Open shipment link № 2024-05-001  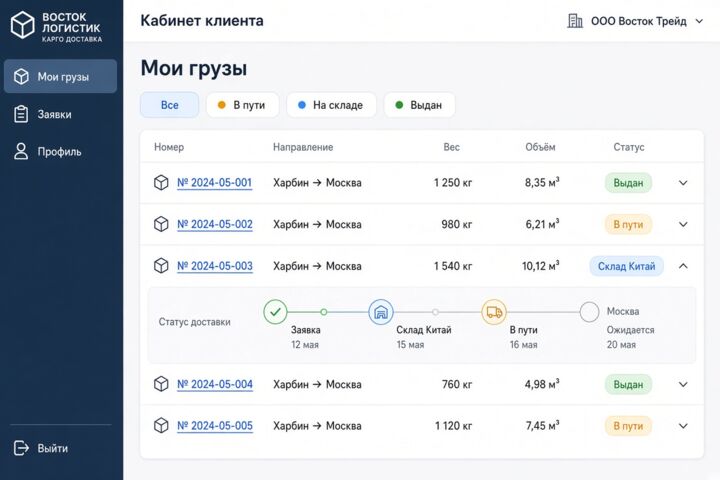point(215,183)
